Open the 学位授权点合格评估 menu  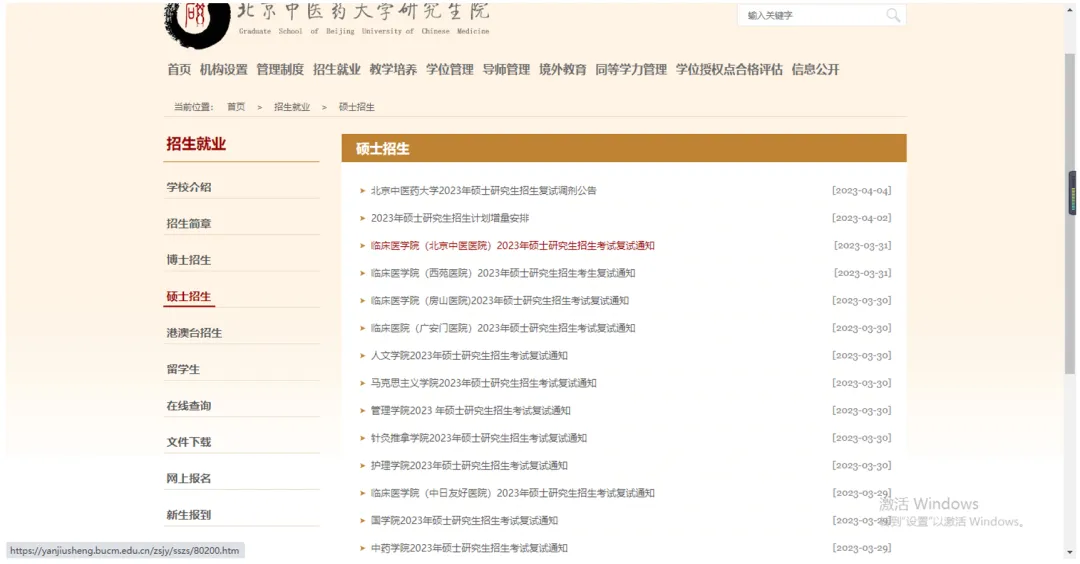pyautogui.click(x=729, y=70)
